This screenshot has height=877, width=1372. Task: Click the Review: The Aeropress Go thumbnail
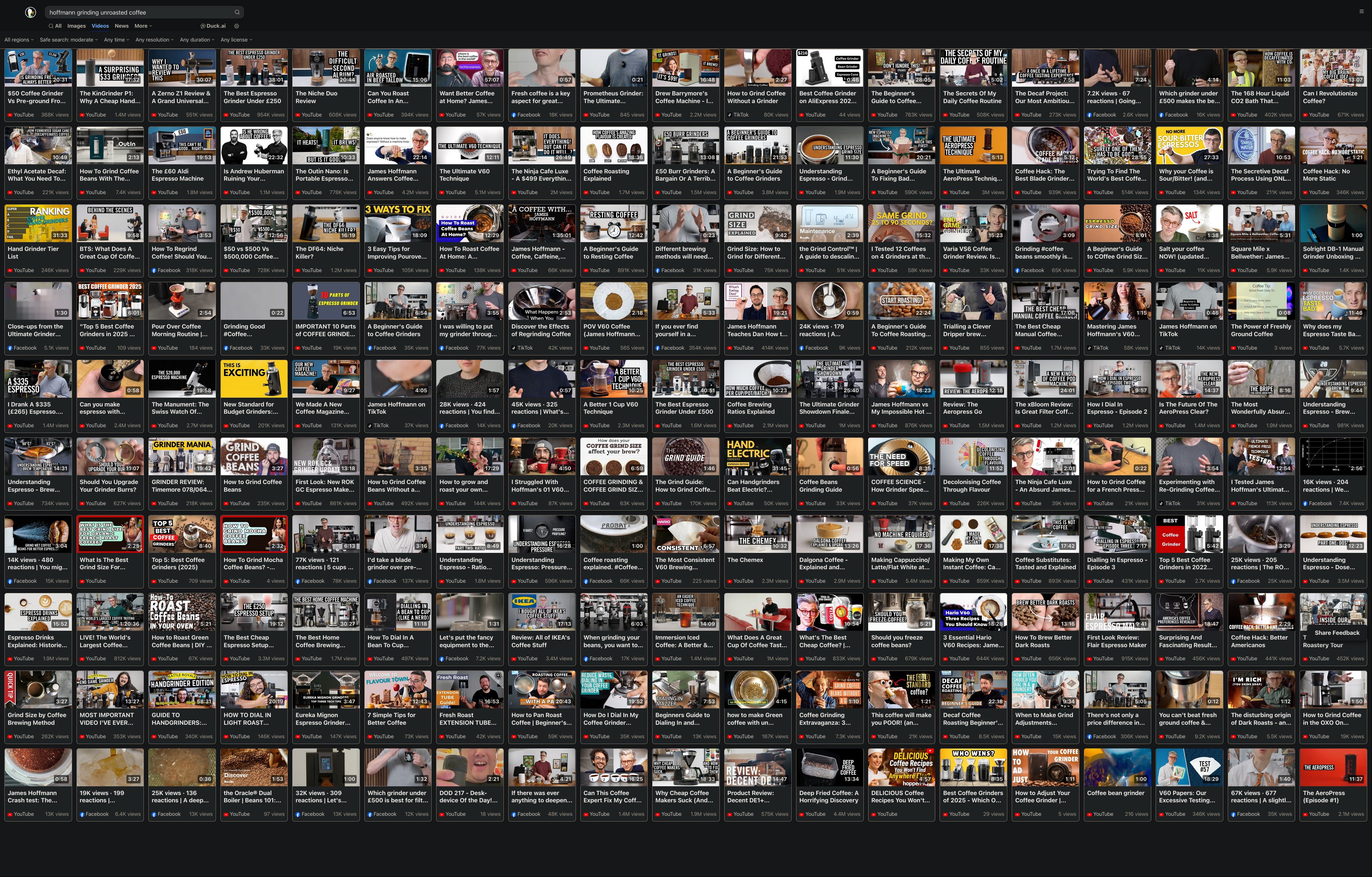973,379
